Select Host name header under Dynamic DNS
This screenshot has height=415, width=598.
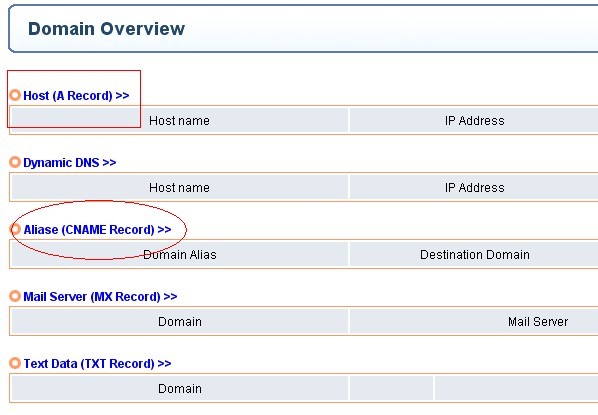pyautogui.click(x=179, y=188)
